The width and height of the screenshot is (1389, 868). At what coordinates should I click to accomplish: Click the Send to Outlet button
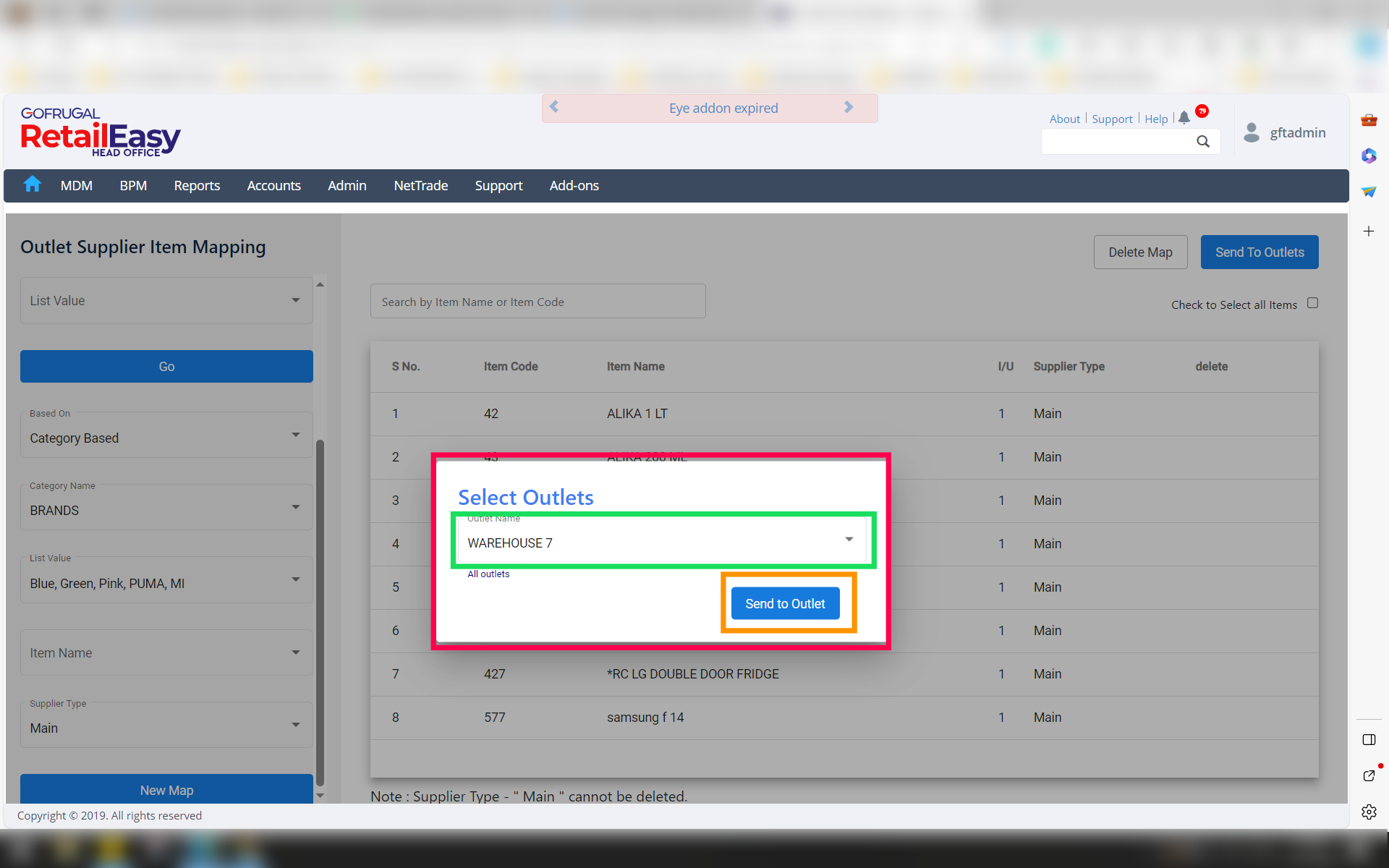coord(785,603)
